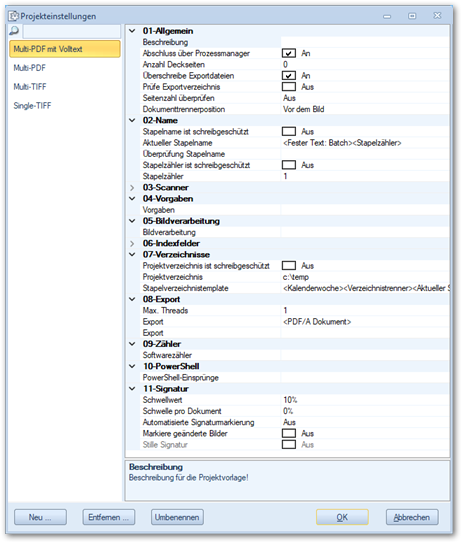This screenshot has height=543, width=462.
Task: Select the Multi-TIFF template
Action: pos(30,87)
